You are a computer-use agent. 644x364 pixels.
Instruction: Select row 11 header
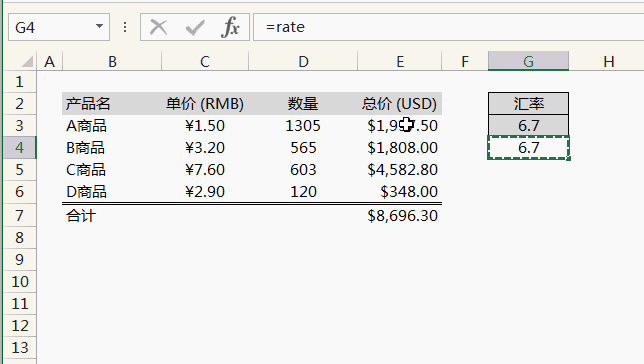19,304
